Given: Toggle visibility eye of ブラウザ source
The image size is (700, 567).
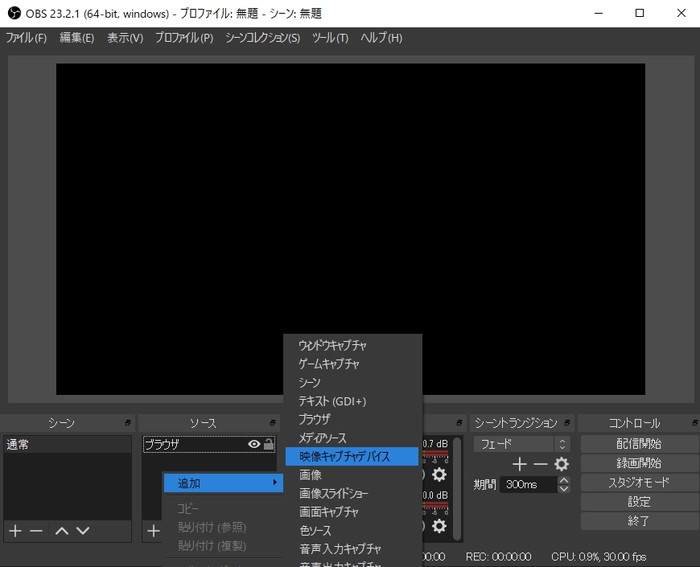Looking at the screenshot, I should (x=254, y=444).
